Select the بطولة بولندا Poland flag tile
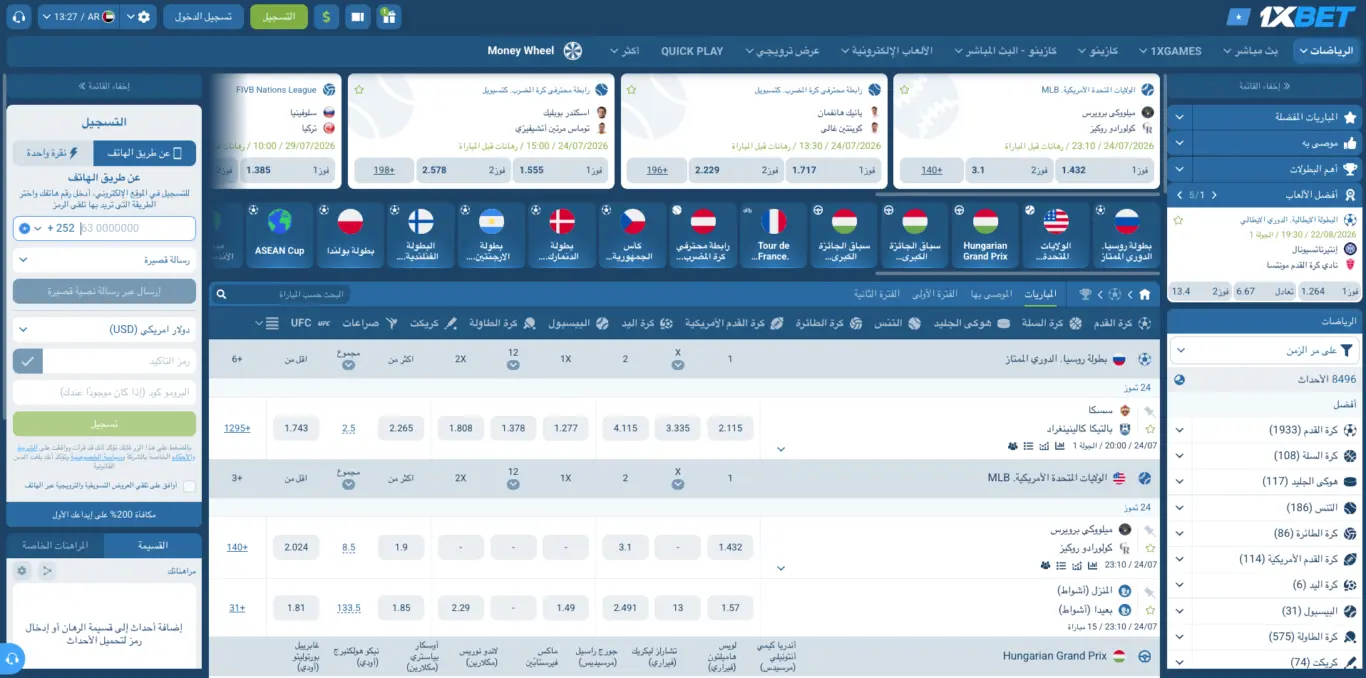This screenshot has width=1366, height=678. pyautogui.click(x=350, y=235)
